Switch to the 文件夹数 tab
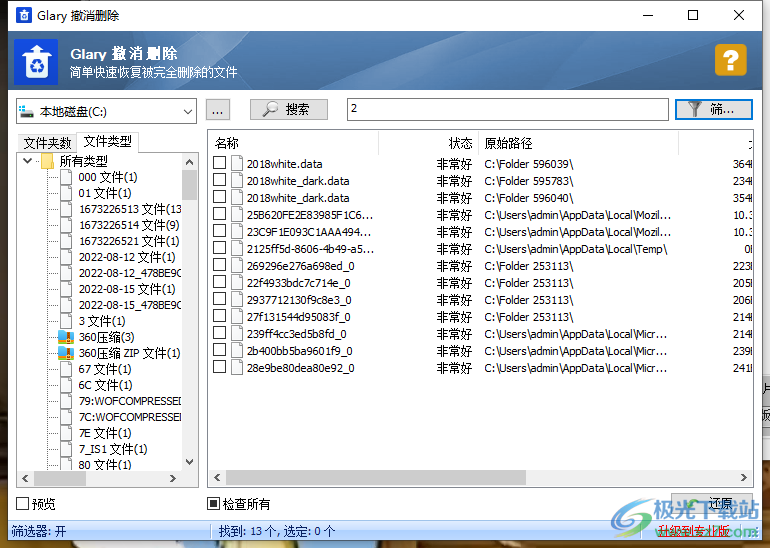 [47, 143]
